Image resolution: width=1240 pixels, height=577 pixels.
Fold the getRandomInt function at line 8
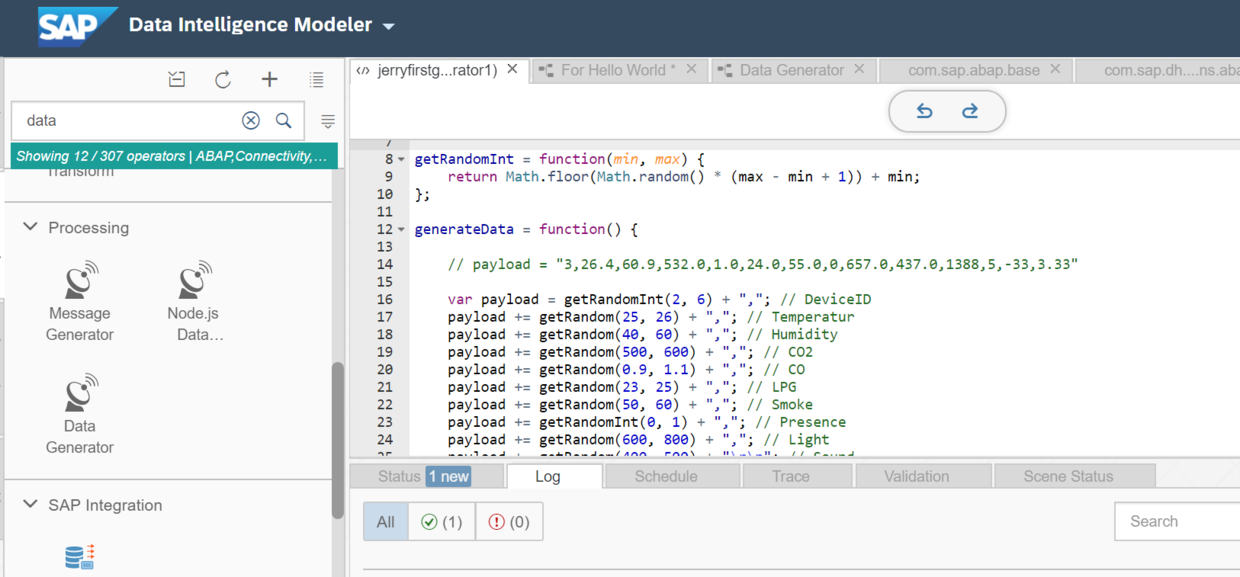click(402, 159)
